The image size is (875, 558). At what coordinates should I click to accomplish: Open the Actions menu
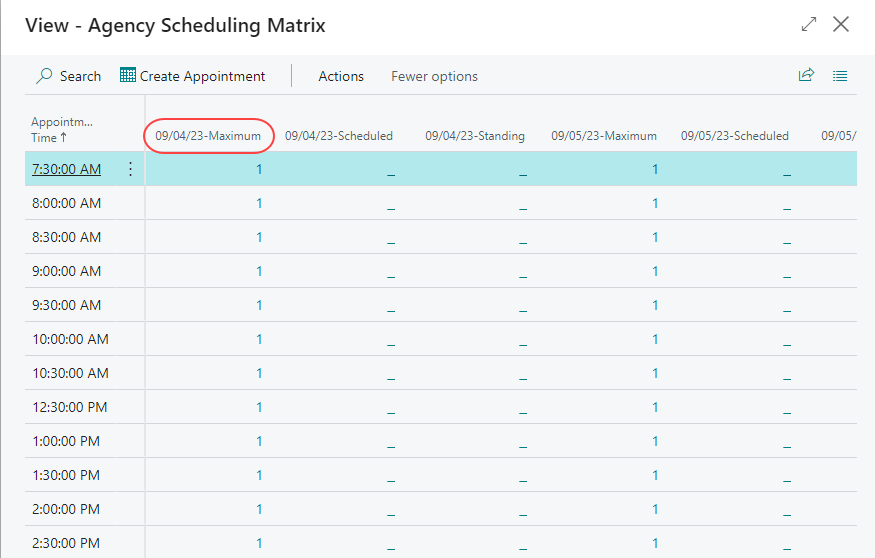341,76
